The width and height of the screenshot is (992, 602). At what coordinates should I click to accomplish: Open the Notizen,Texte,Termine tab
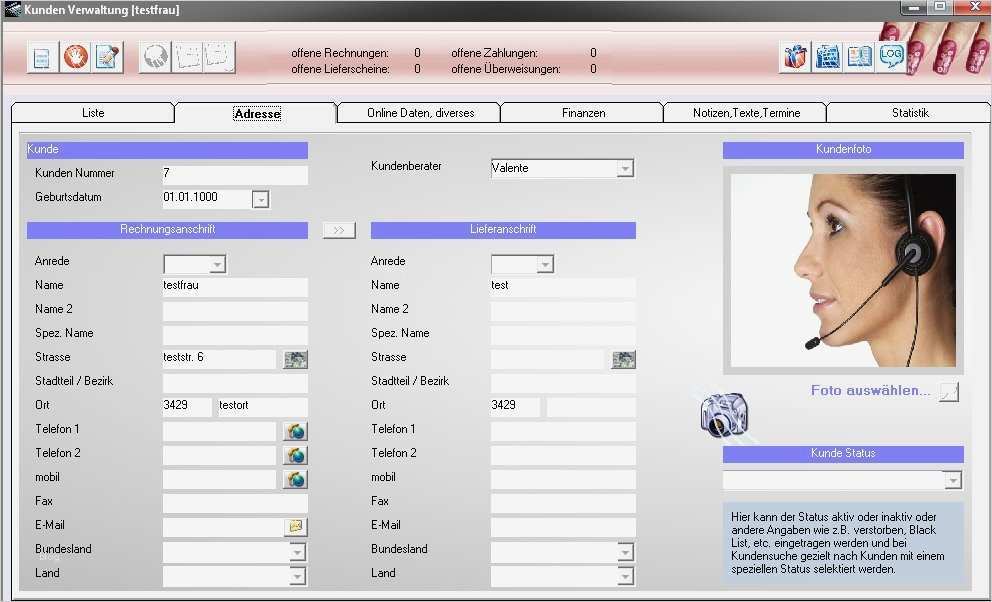pyautogui.click(x=744, y=113)
